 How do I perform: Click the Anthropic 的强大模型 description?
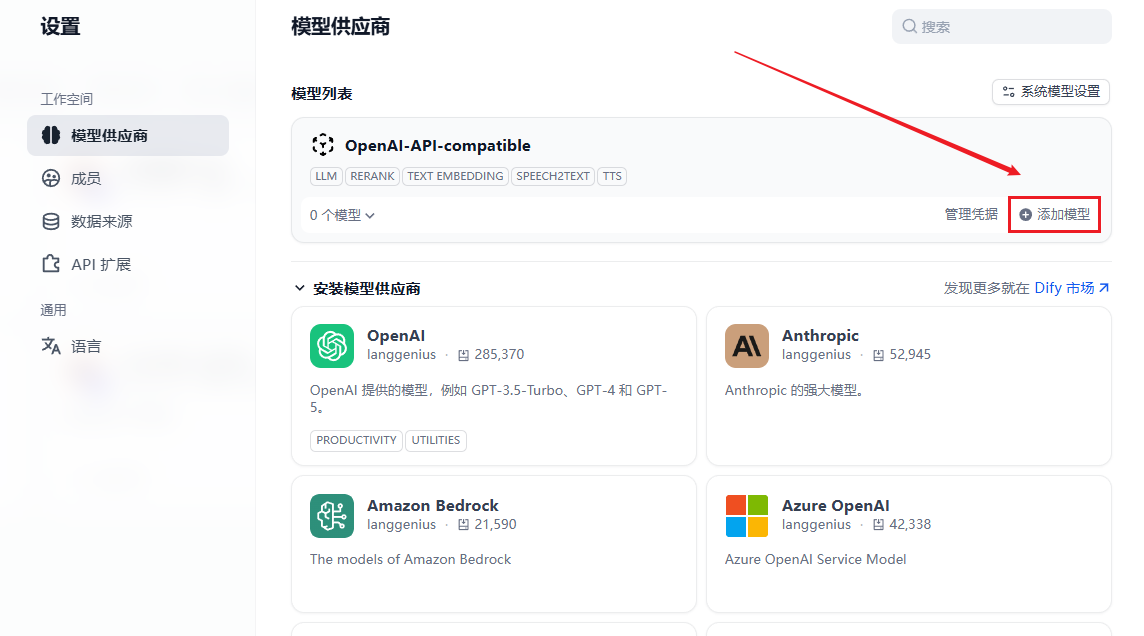(795, 390)
